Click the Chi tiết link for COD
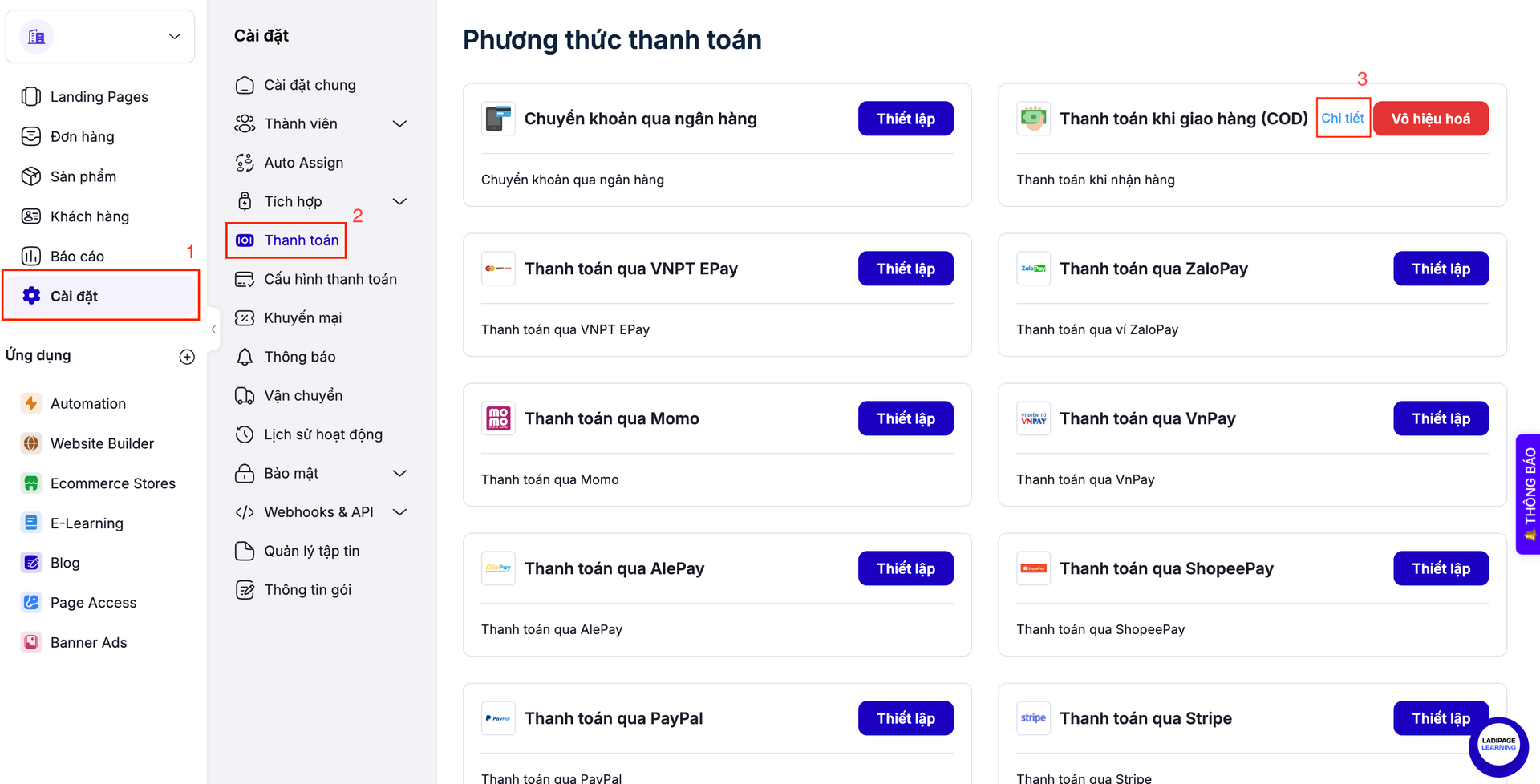 pos(1343,119)
